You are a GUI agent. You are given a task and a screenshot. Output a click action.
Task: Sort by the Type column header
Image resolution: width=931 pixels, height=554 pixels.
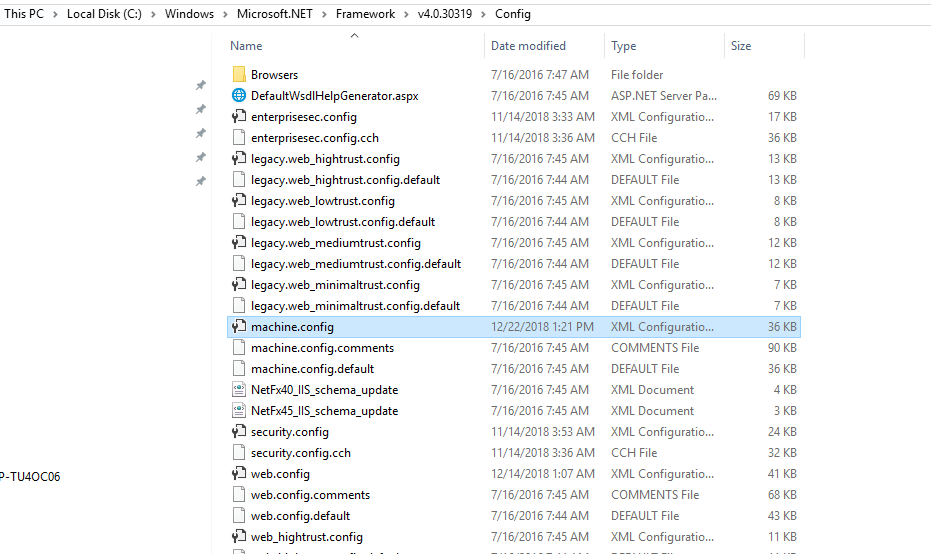tap(623, 46)
